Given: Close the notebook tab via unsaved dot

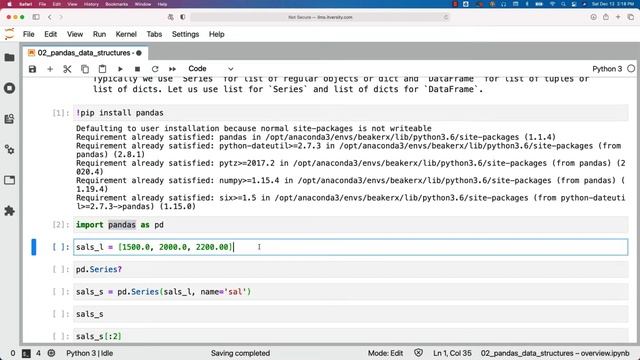Looking at the screenshot, I should tap(139, 53).
